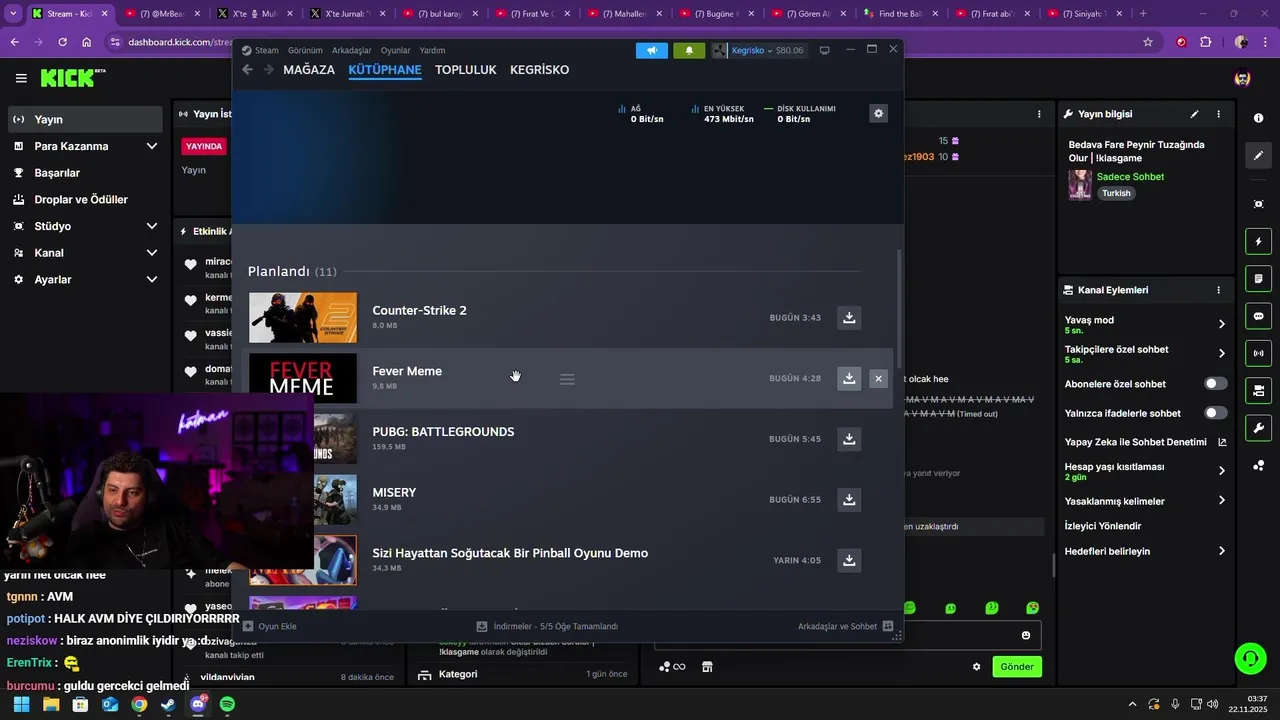Click lightning bolt icon in right rail
The width and height of the screenshot is (1280, 720).
tap(1258, 242)
